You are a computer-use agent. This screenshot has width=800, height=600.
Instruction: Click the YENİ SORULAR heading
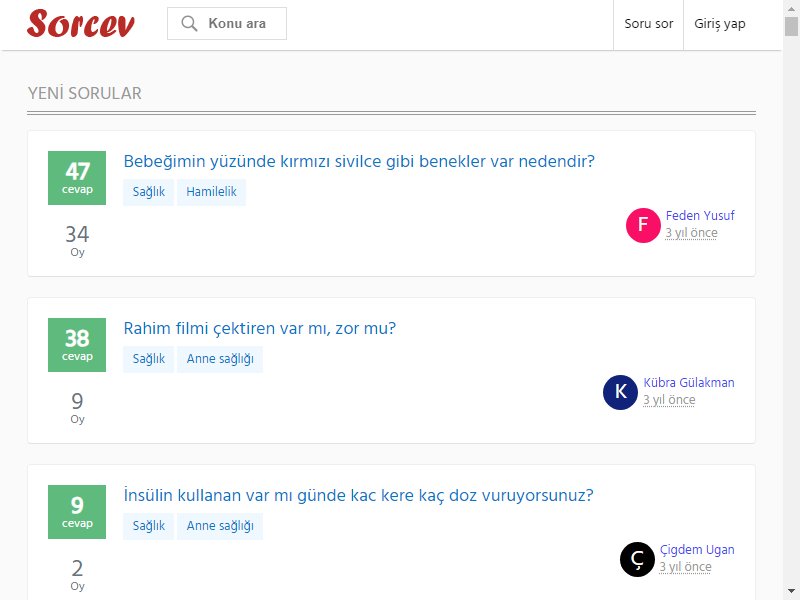(85, 93)
